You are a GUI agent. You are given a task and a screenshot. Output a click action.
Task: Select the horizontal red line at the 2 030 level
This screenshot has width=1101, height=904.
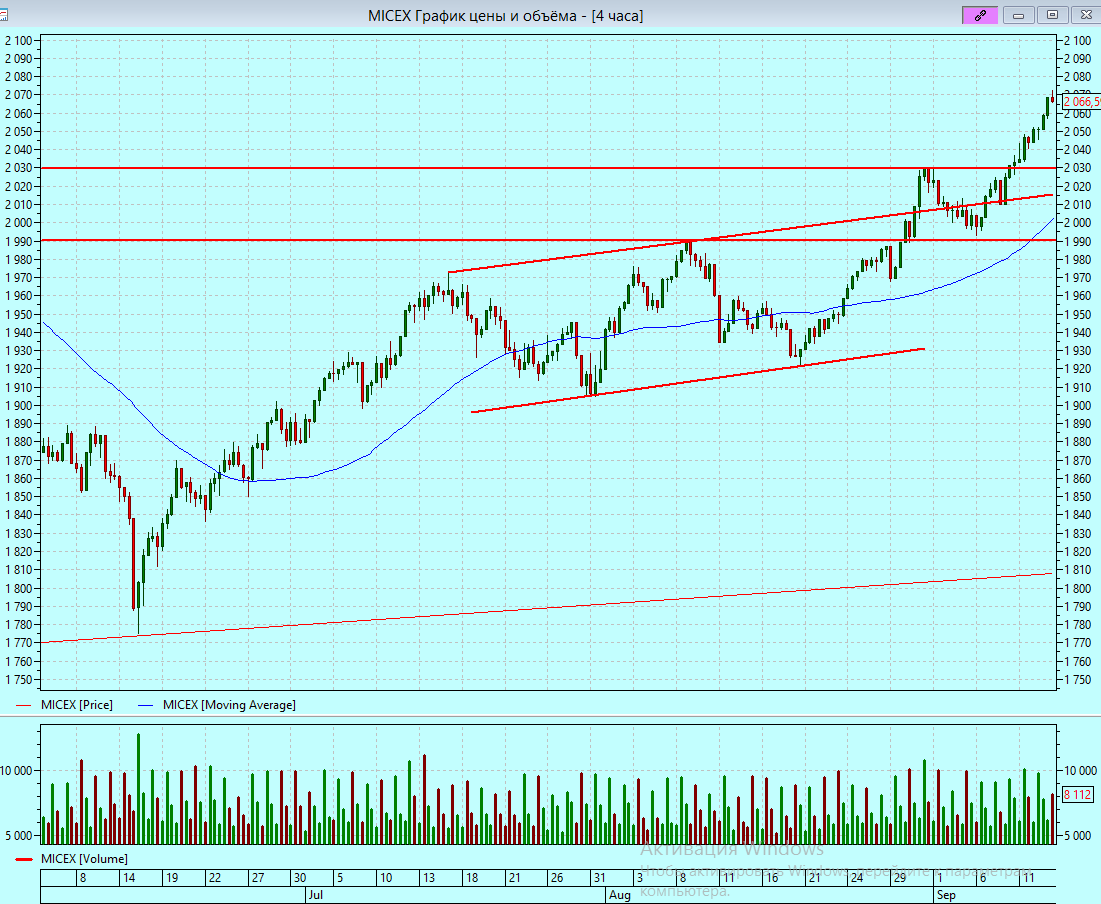point(548,168)
